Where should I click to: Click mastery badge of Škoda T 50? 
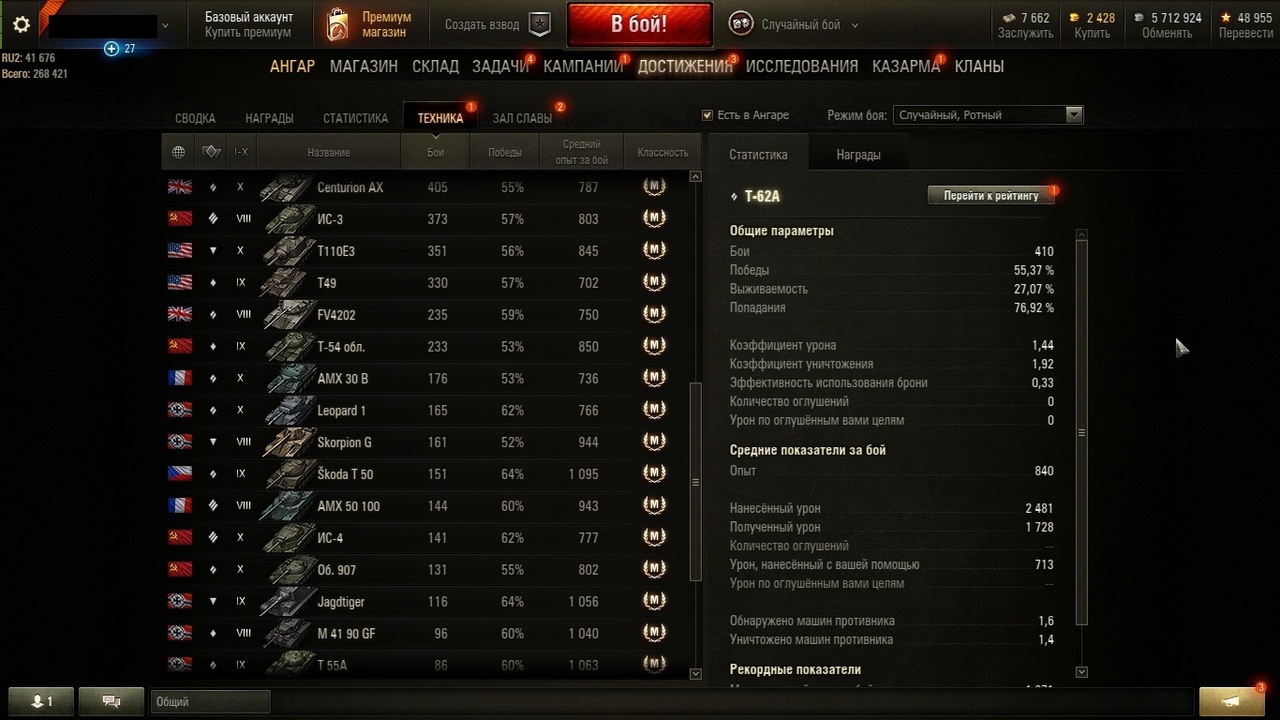click(654, 473)
